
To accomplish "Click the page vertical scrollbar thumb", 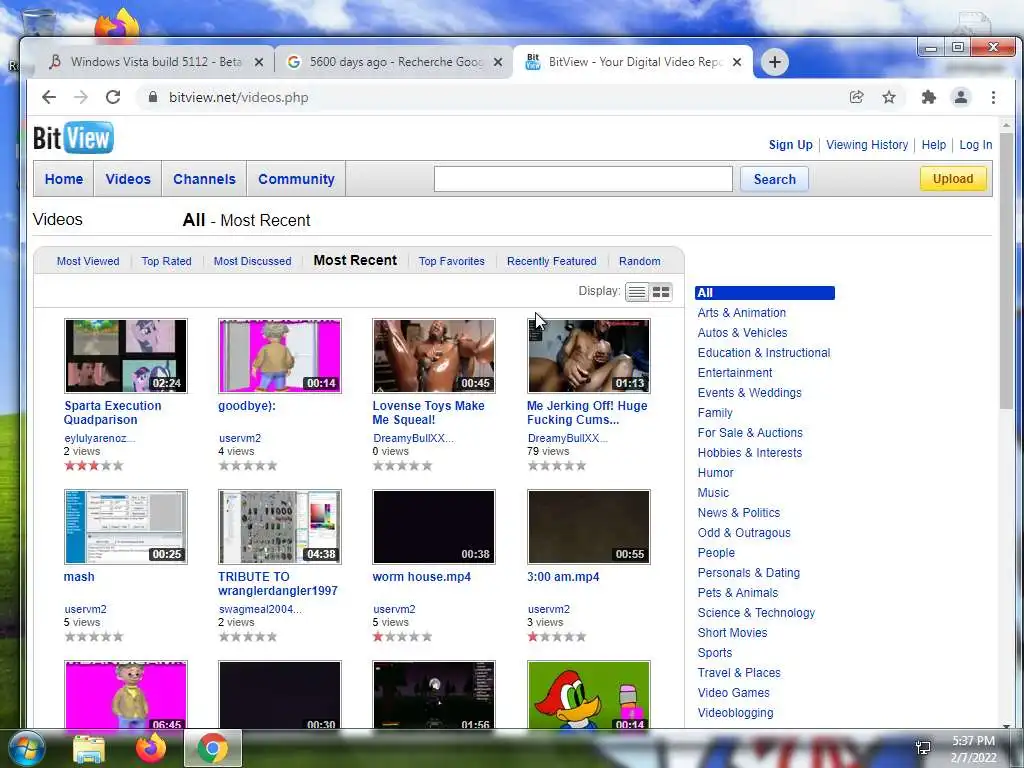I will click(1006, 271).
